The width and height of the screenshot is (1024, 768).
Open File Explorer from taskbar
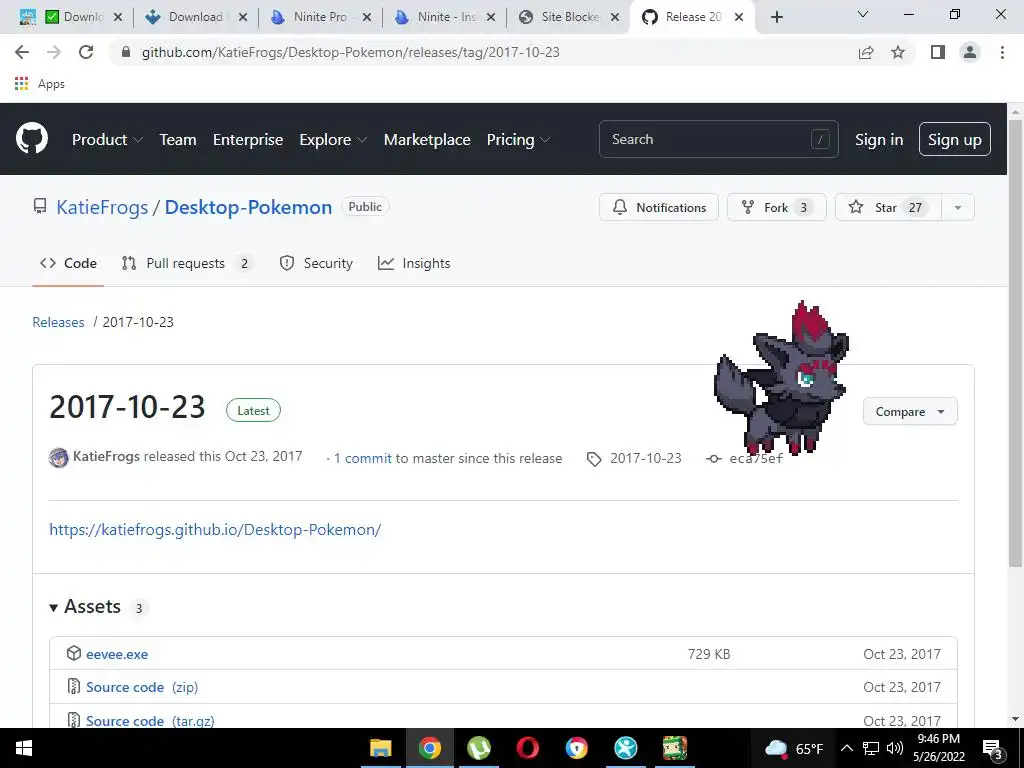pyautogui.click(x=380, y=748)
